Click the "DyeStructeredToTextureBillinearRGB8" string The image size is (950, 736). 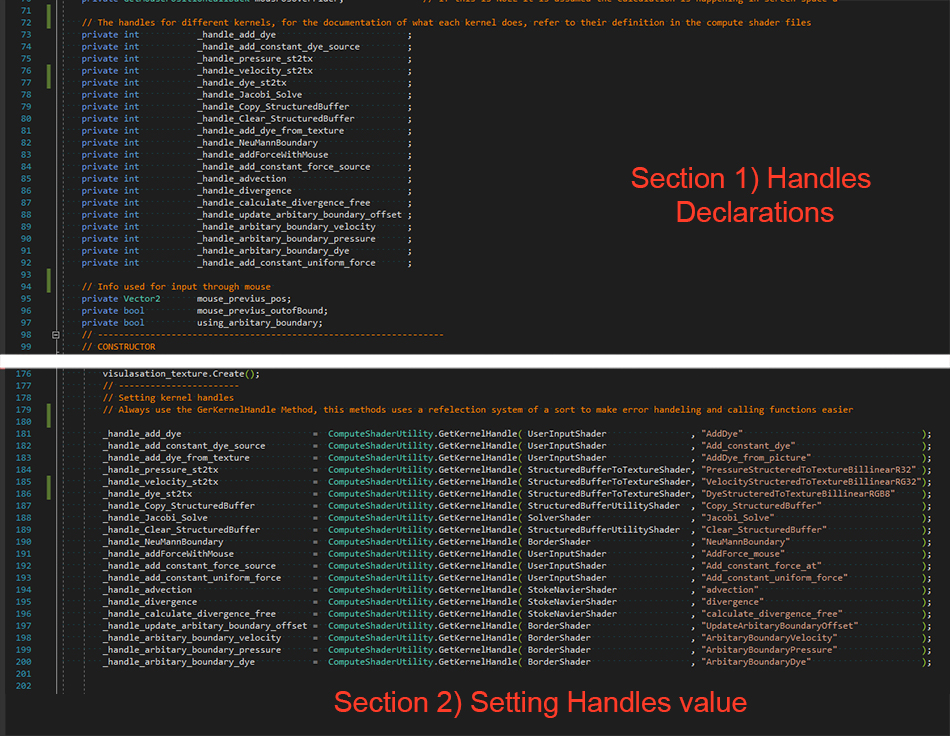point(798,494)
